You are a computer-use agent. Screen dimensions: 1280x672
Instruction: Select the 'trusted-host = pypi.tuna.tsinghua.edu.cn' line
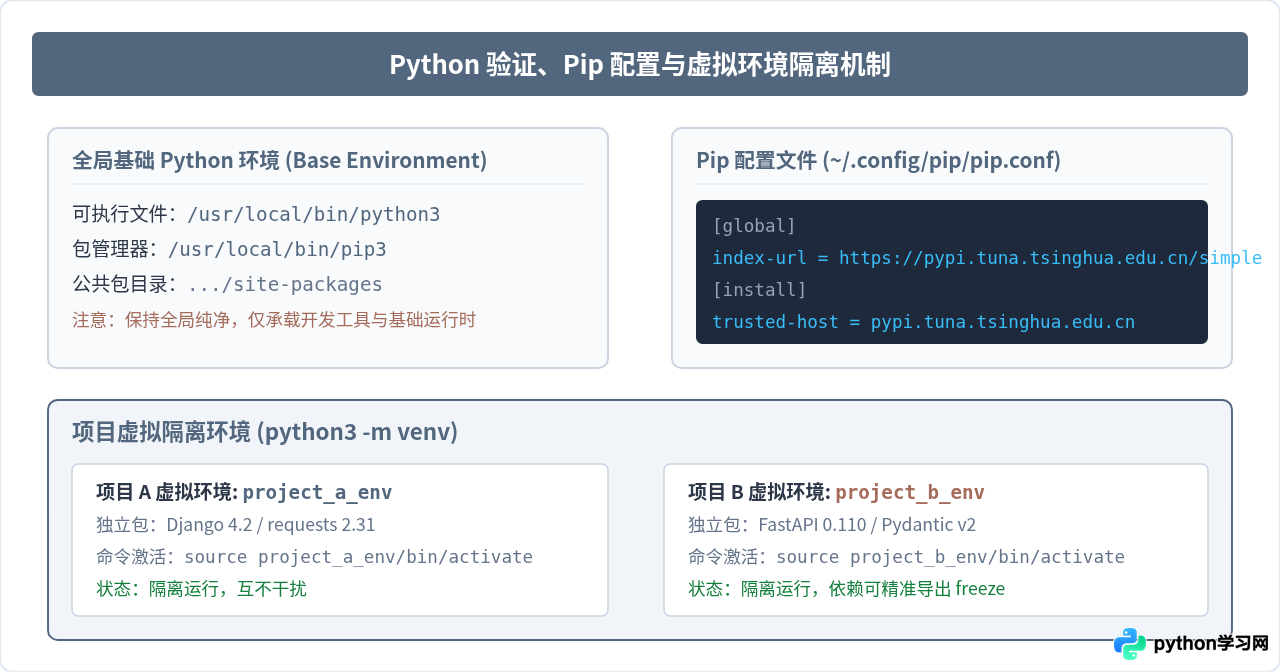923,322
